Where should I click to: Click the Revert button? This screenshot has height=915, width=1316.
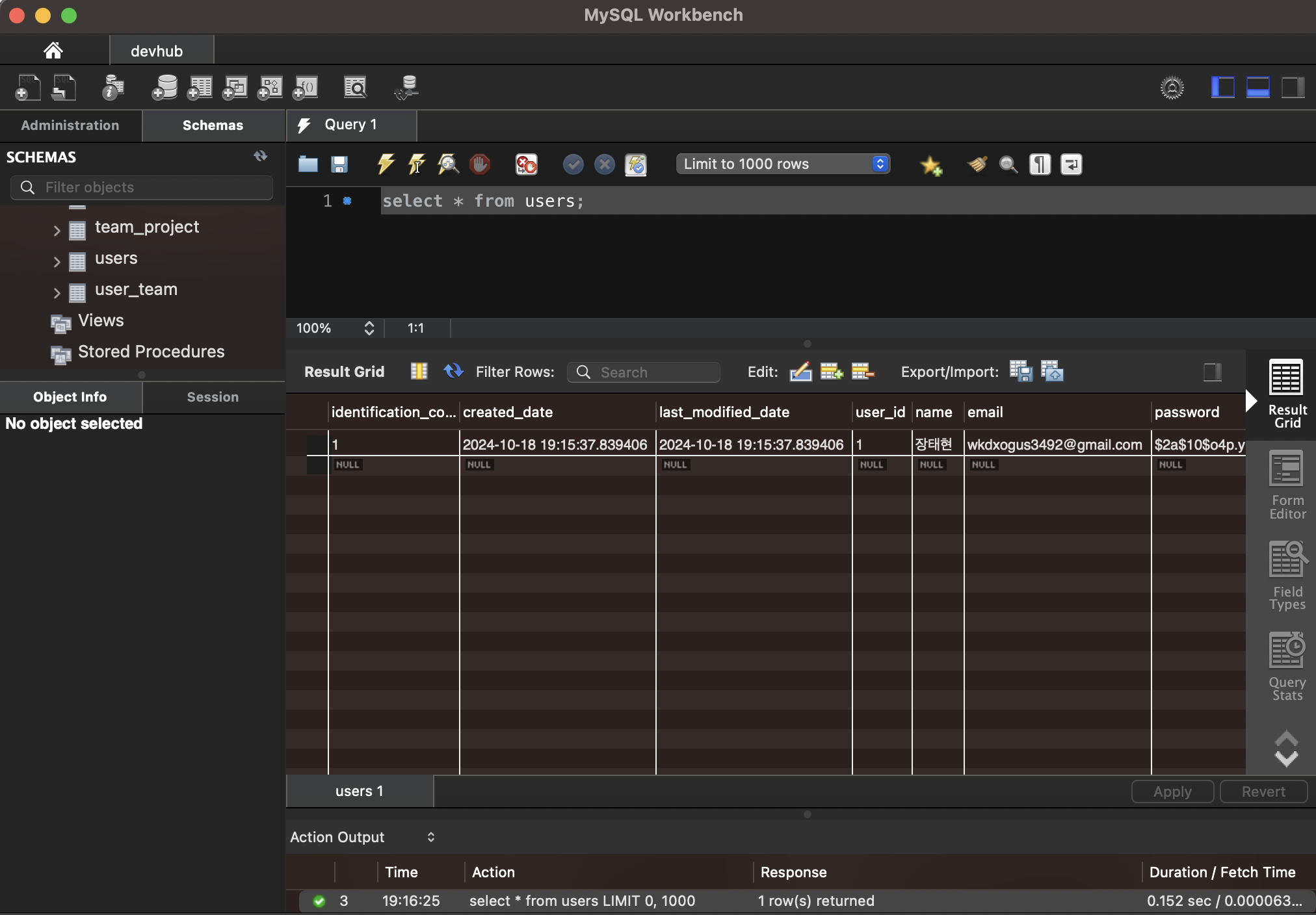click(x=1263, y=792)
